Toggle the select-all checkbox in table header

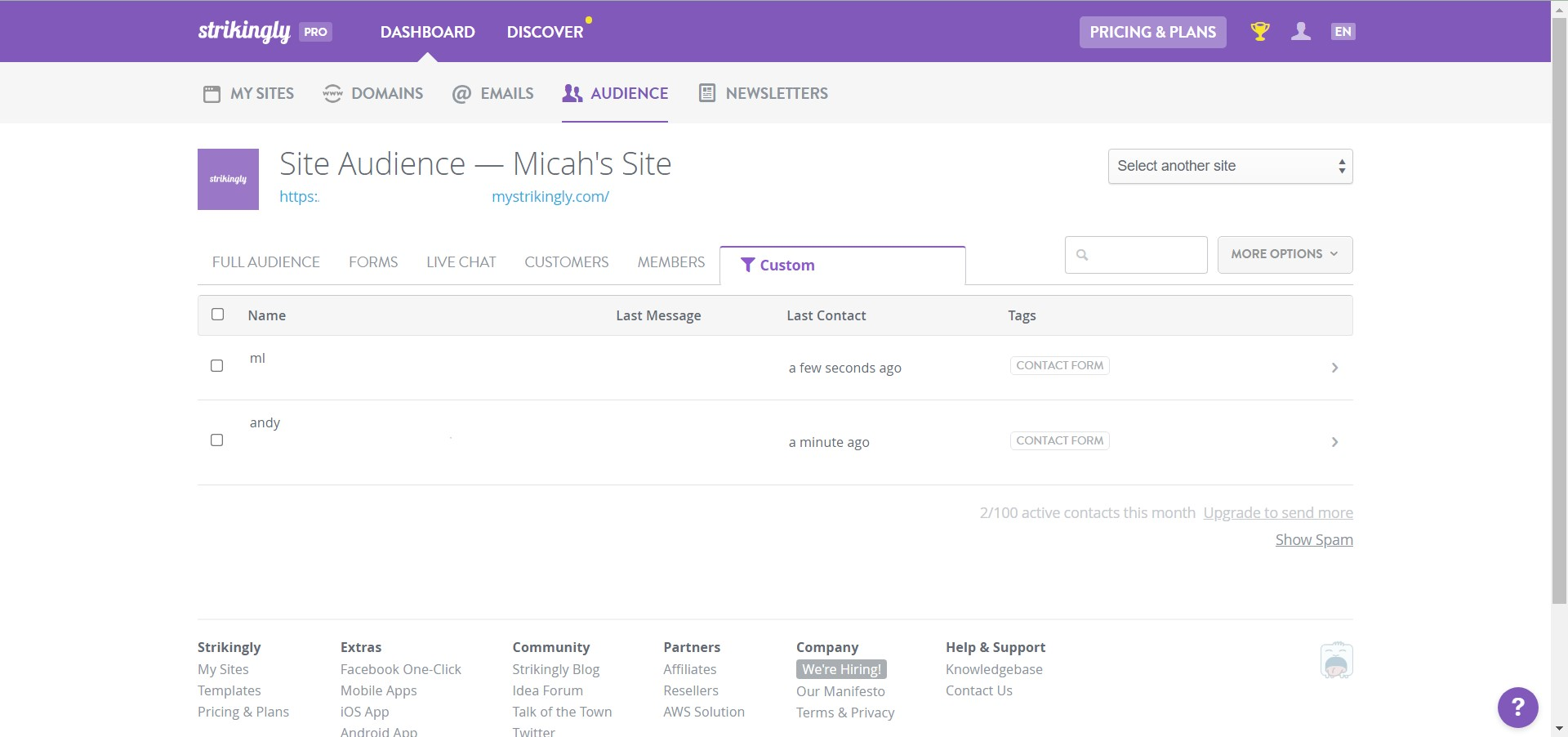217,315
